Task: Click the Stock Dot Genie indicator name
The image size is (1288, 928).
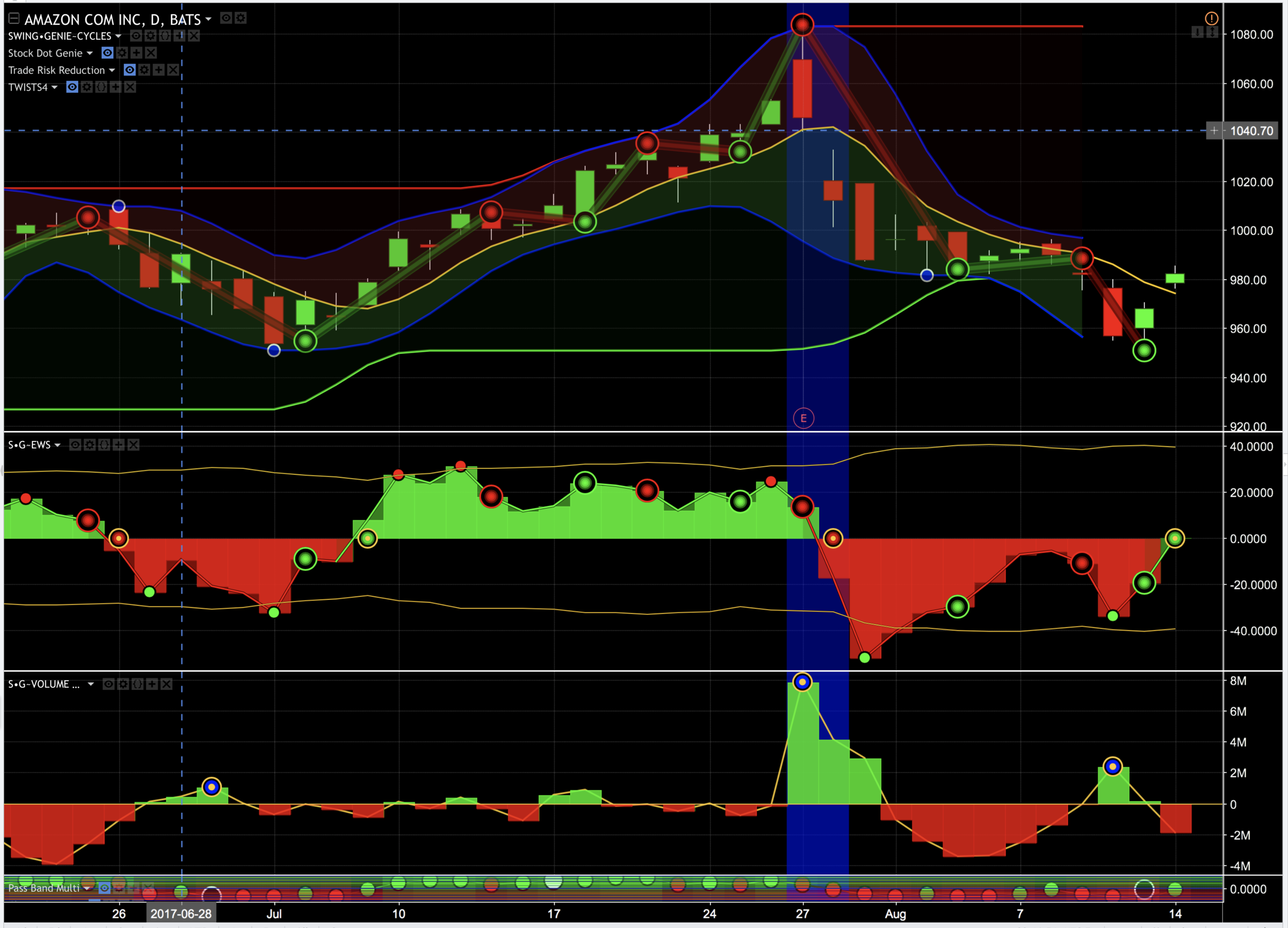Action: point(45,54)
